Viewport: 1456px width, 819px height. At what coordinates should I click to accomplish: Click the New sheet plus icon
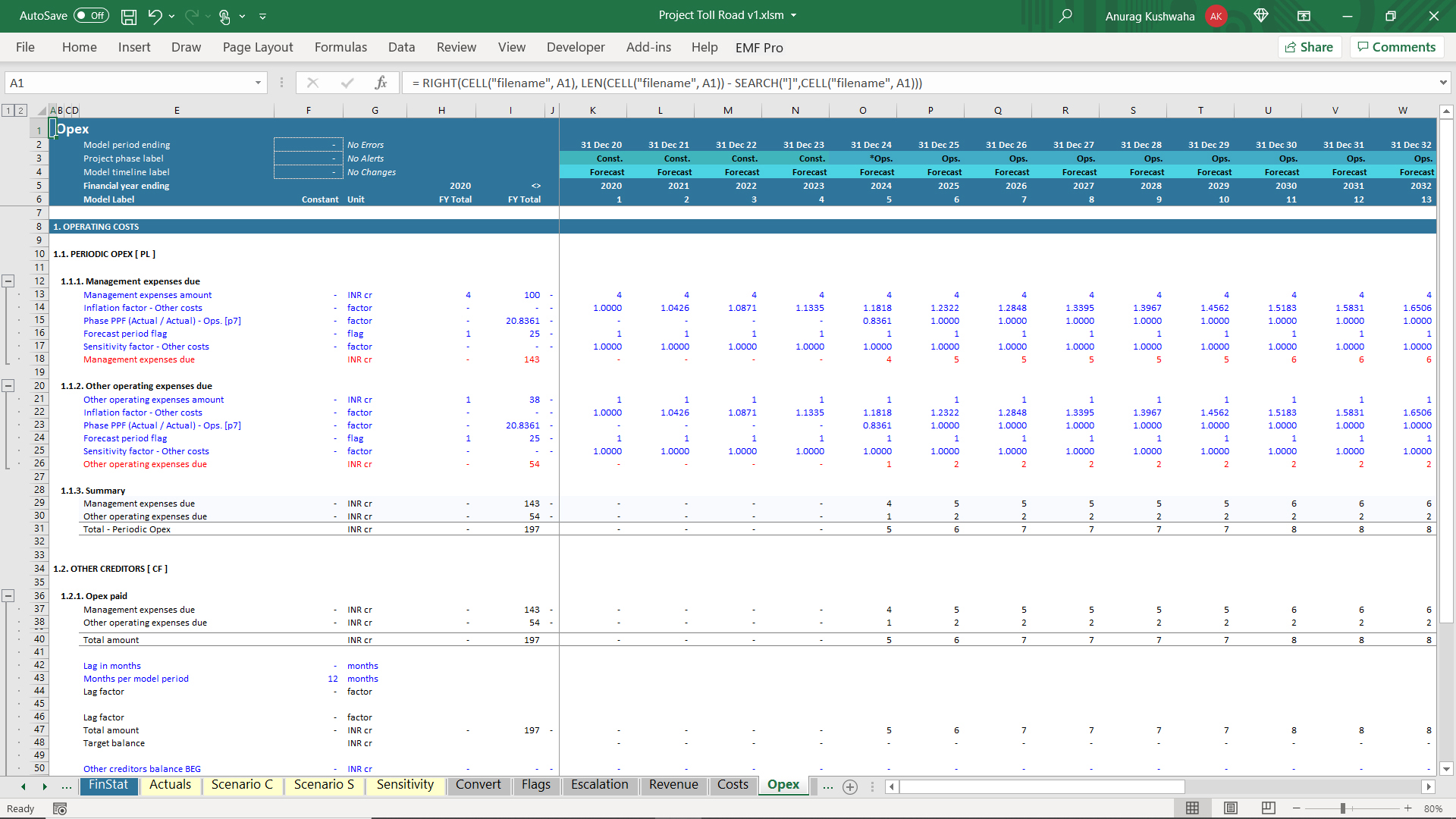(850, 787)
